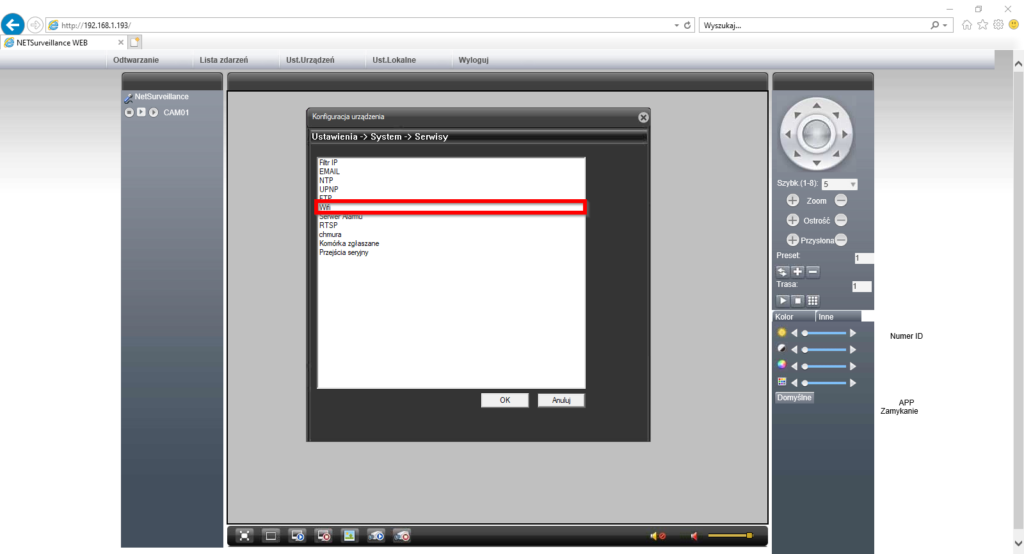Click the Zoom plus button

point(793,201)
